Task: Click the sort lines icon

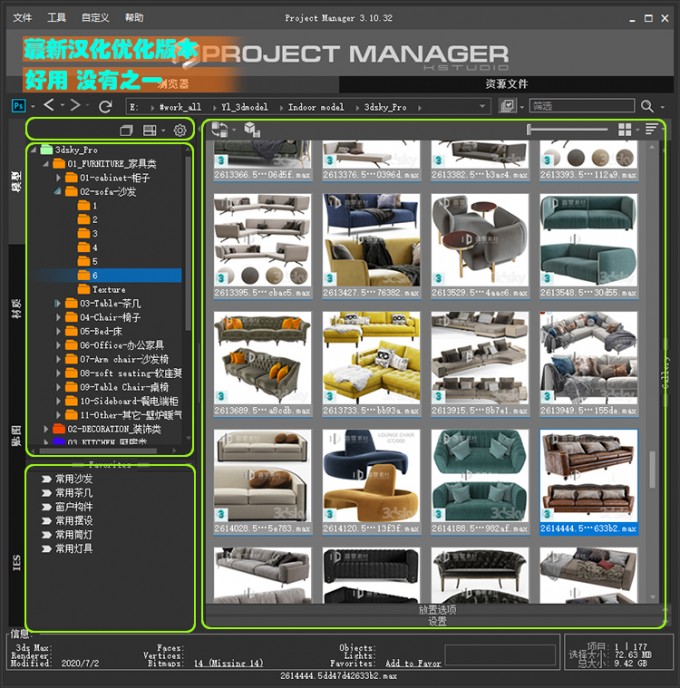Action: tap(651, 129)
